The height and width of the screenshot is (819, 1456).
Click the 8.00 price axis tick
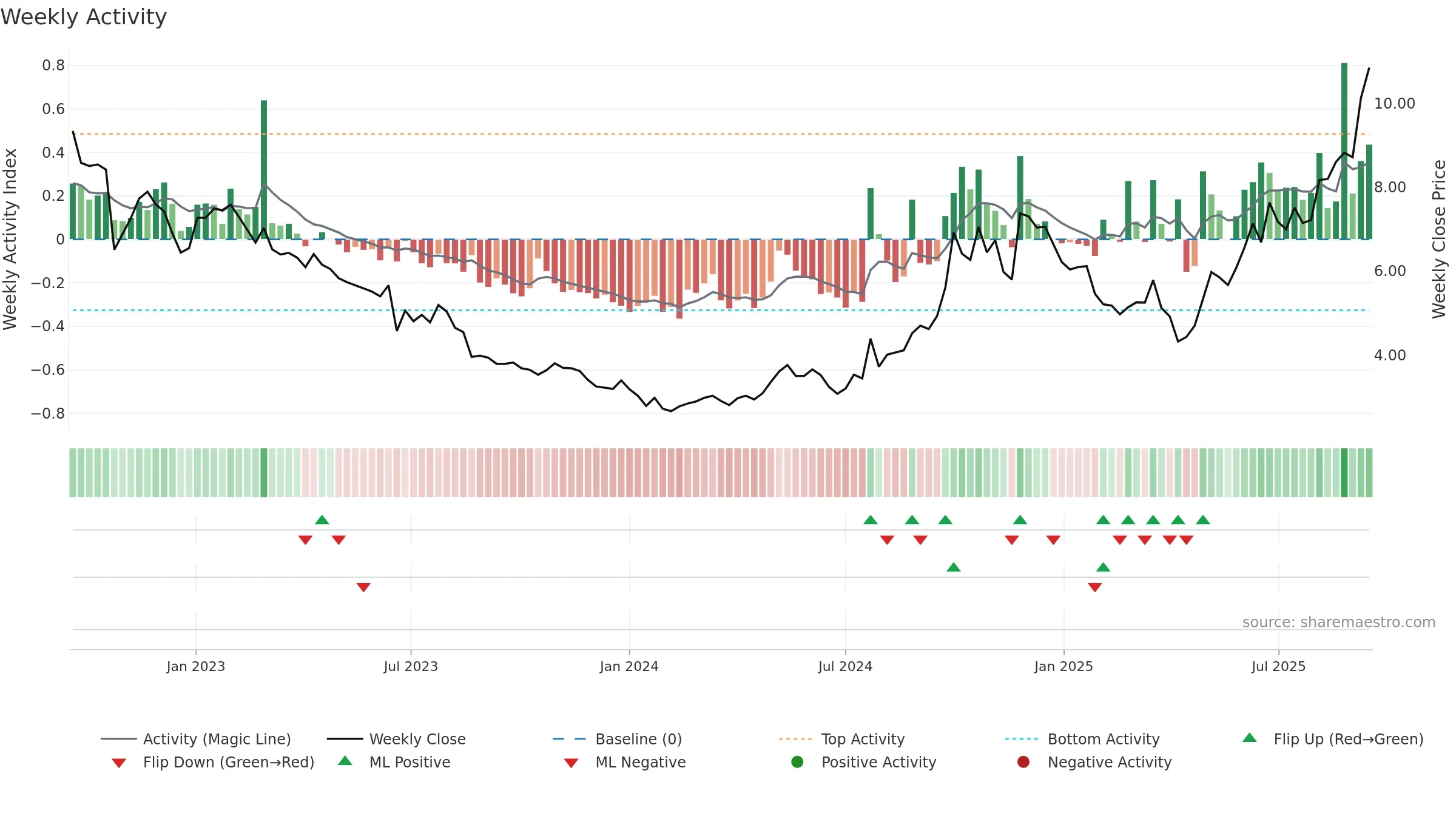pos(1390,187)
